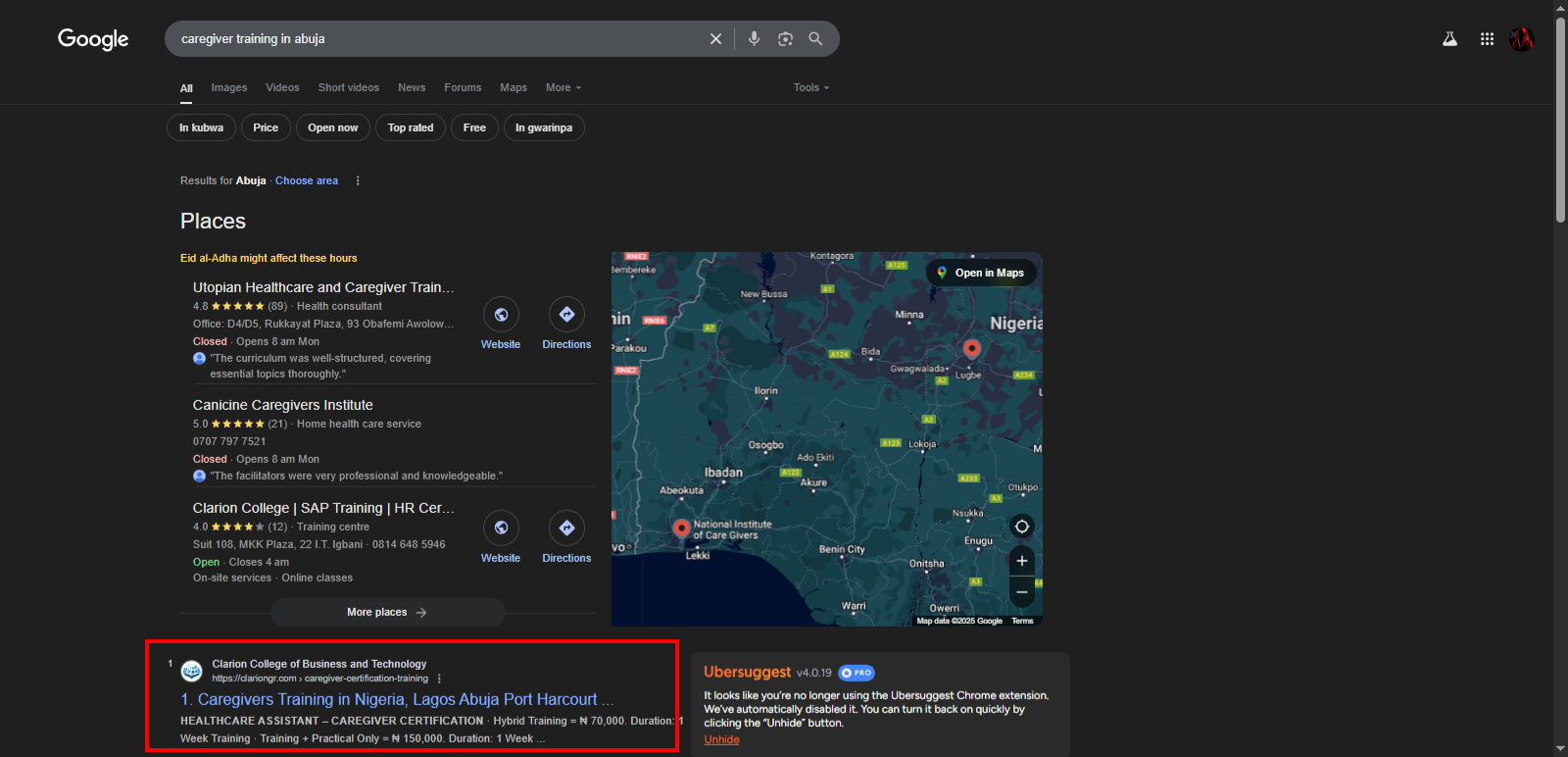Open the Tools dropdown
1568x757 pixels.
(x=811, y=87)
